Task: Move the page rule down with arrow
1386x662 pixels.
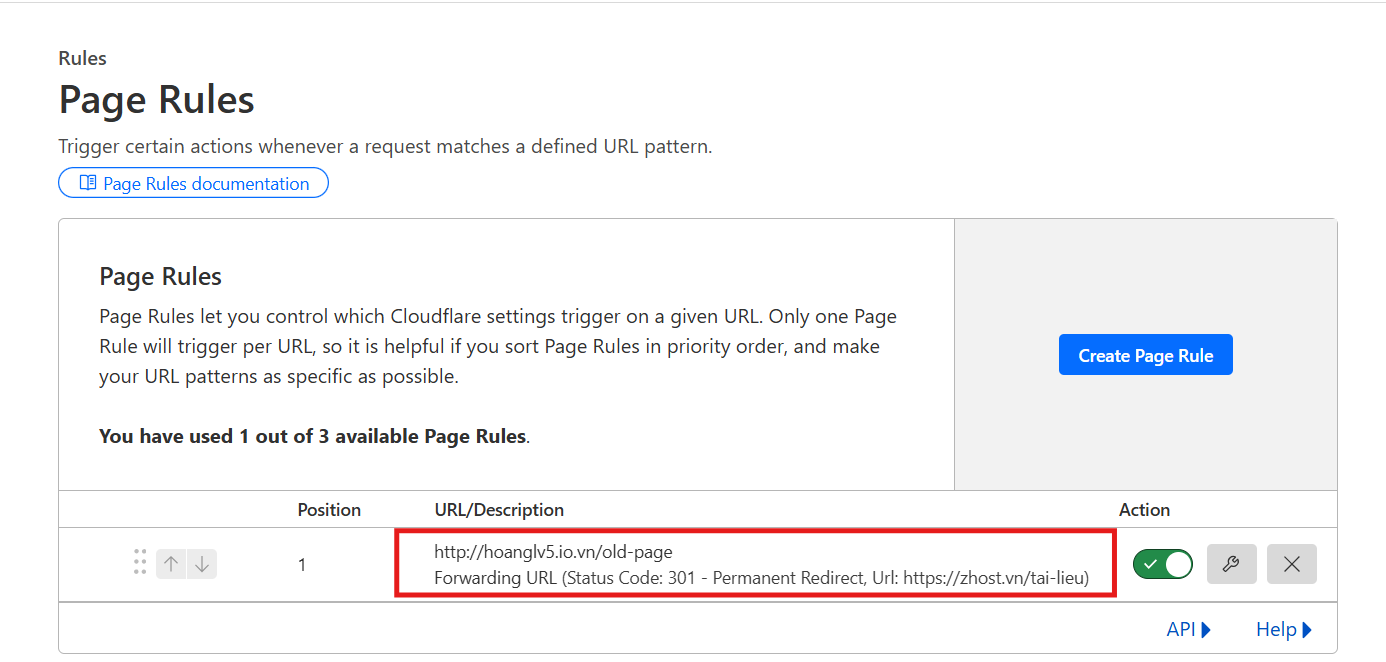Action: click(x=202, y=564)
